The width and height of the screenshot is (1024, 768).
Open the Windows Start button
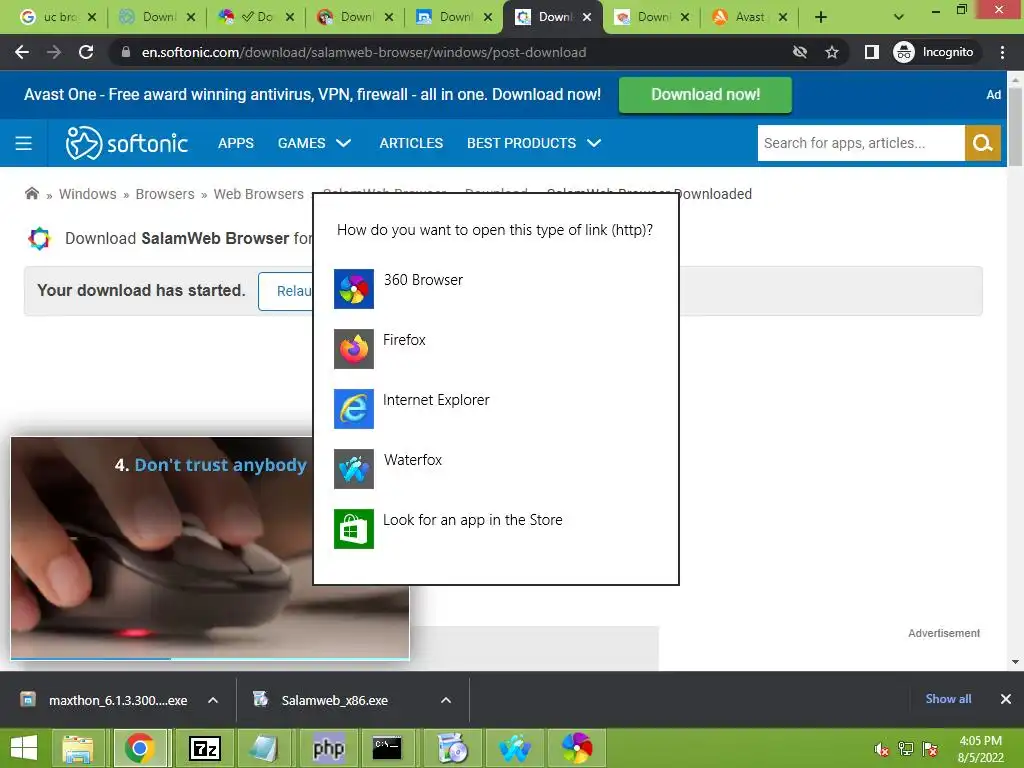point(24,748)
